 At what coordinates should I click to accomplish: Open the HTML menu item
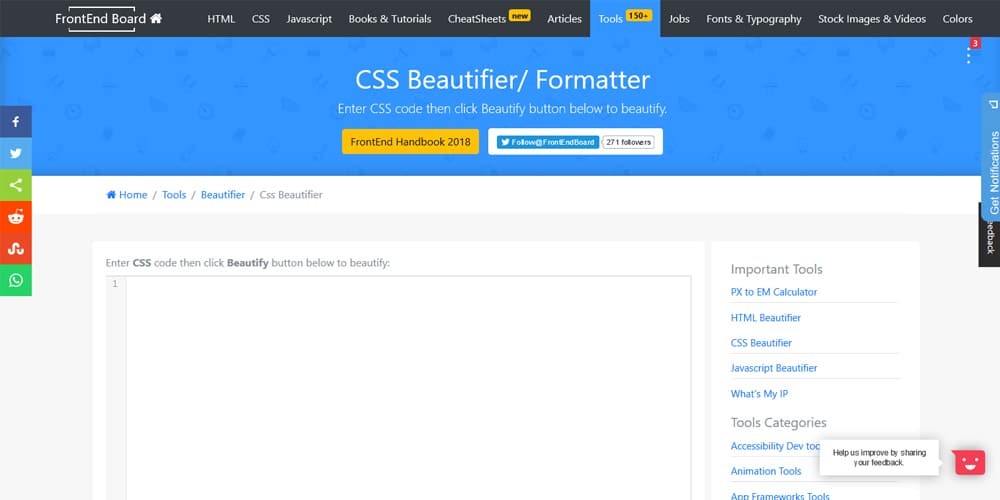(221, 19)
